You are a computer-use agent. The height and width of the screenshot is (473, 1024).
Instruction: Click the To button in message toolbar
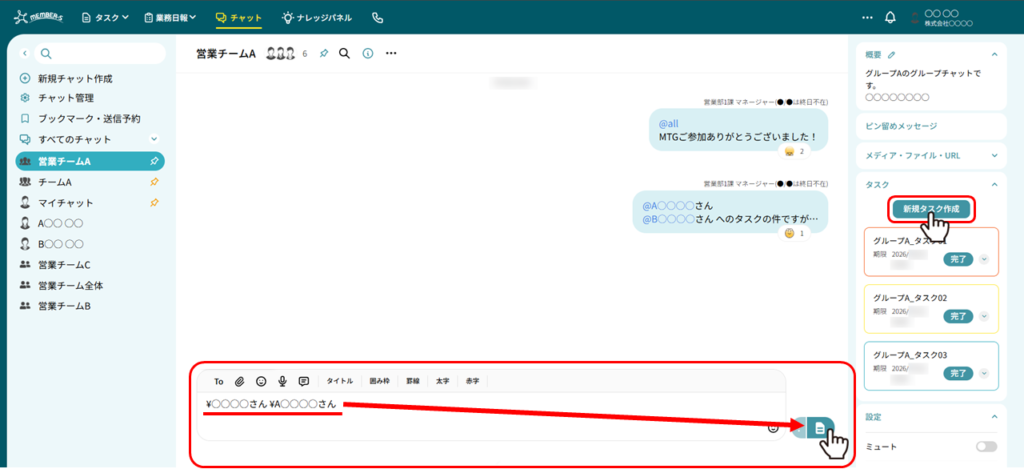pyautogui.click(x=219, y=382)
